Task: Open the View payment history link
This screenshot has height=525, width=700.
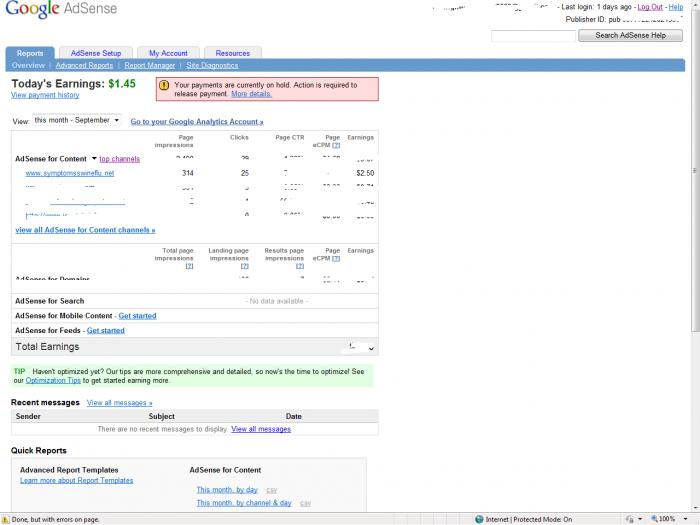Action: click(45, 95)
